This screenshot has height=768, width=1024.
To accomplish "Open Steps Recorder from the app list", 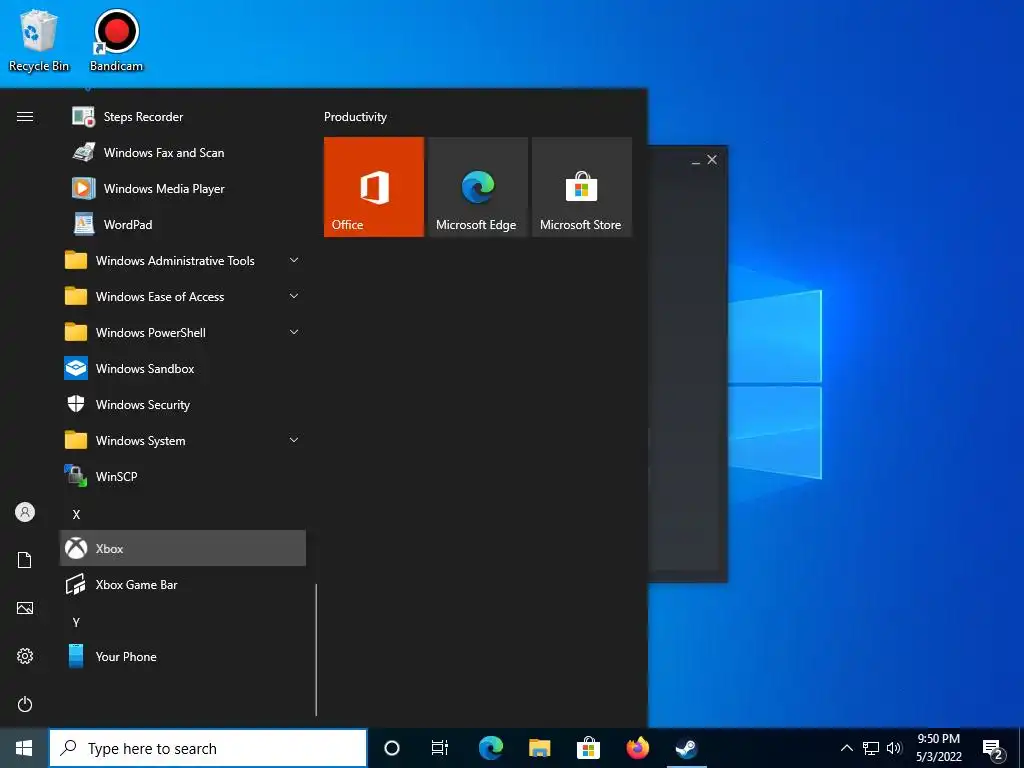I will click(x=183, y=117).
